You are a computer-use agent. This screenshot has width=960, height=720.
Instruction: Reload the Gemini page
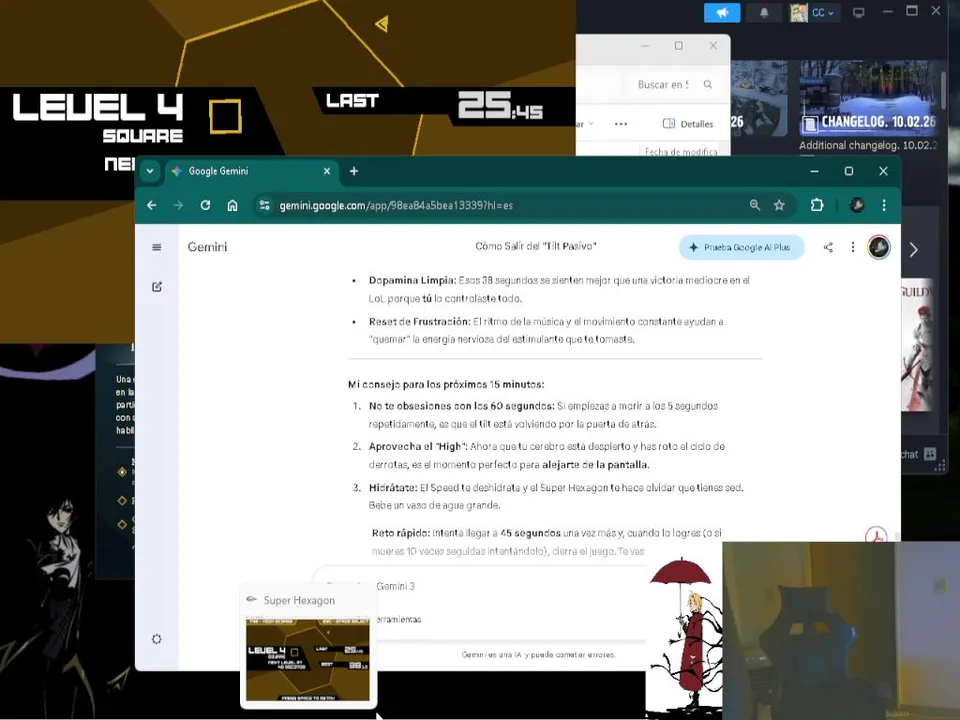coord(205,206)
